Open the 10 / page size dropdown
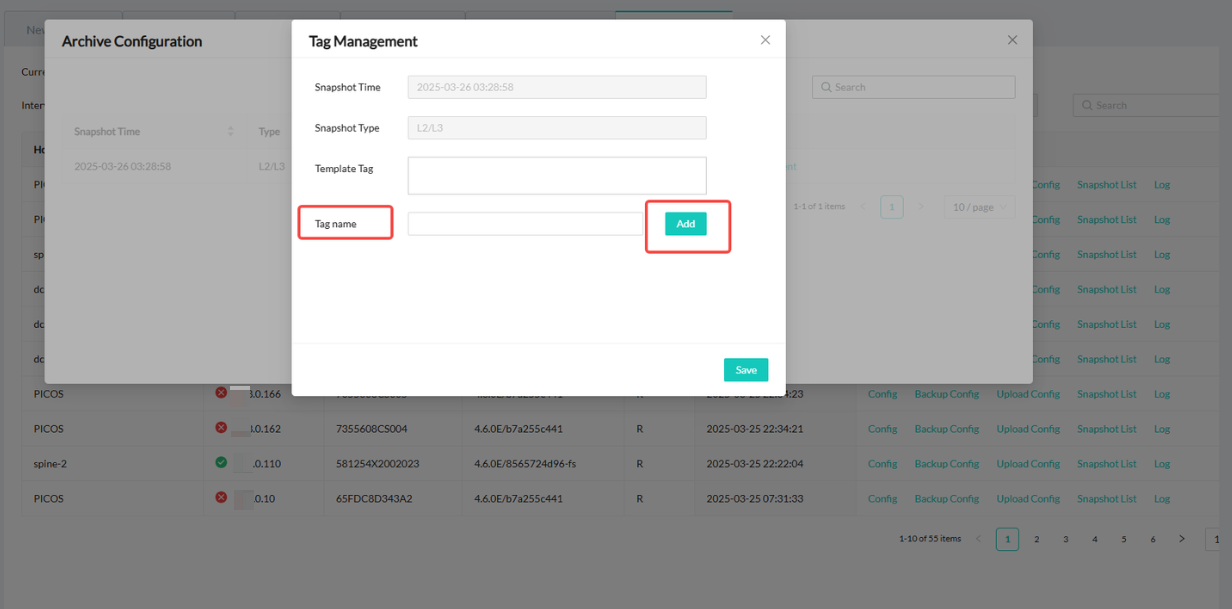This screenshot has width=1232, height=609. tap(979, 207)
